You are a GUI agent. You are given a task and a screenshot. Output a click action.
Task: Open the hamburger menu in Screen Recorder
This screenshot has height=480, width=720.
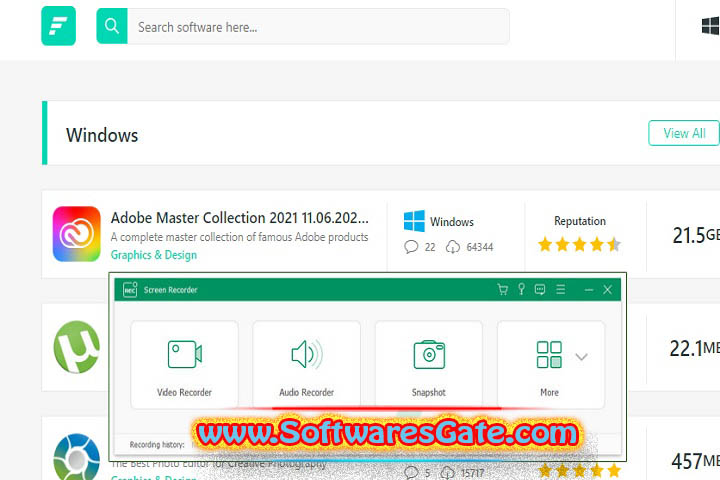(x=561, y=289)
